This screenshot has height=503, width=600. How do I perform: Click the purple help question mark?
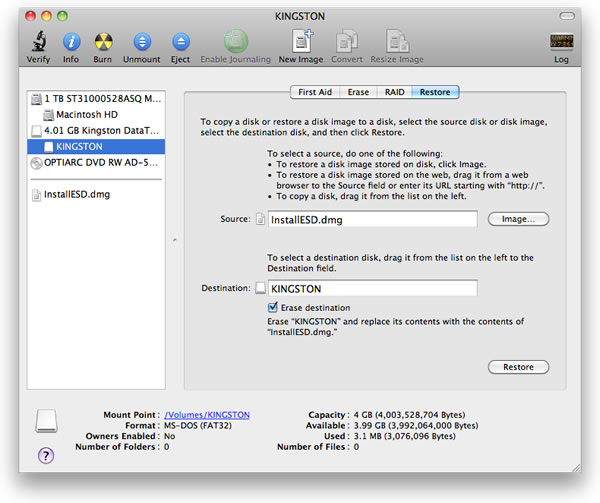click(x=46, y=455)
